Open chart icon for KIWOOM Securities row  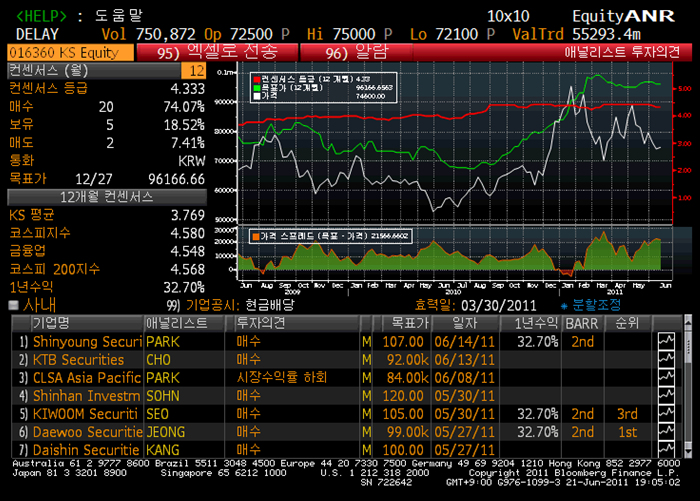click(666, 414)
